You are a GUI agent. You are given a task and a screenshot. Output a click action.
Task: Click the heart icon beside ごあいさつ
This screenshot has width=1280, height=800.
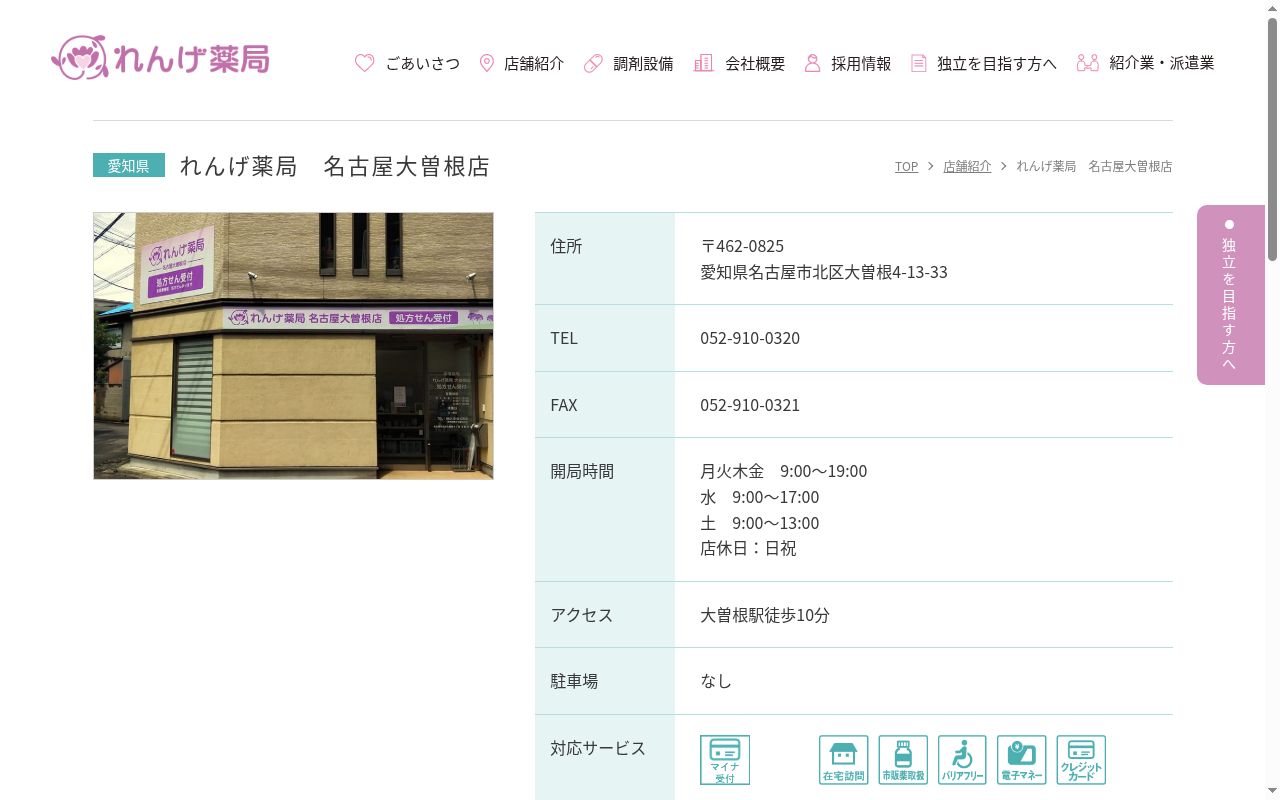pos(365,63)
